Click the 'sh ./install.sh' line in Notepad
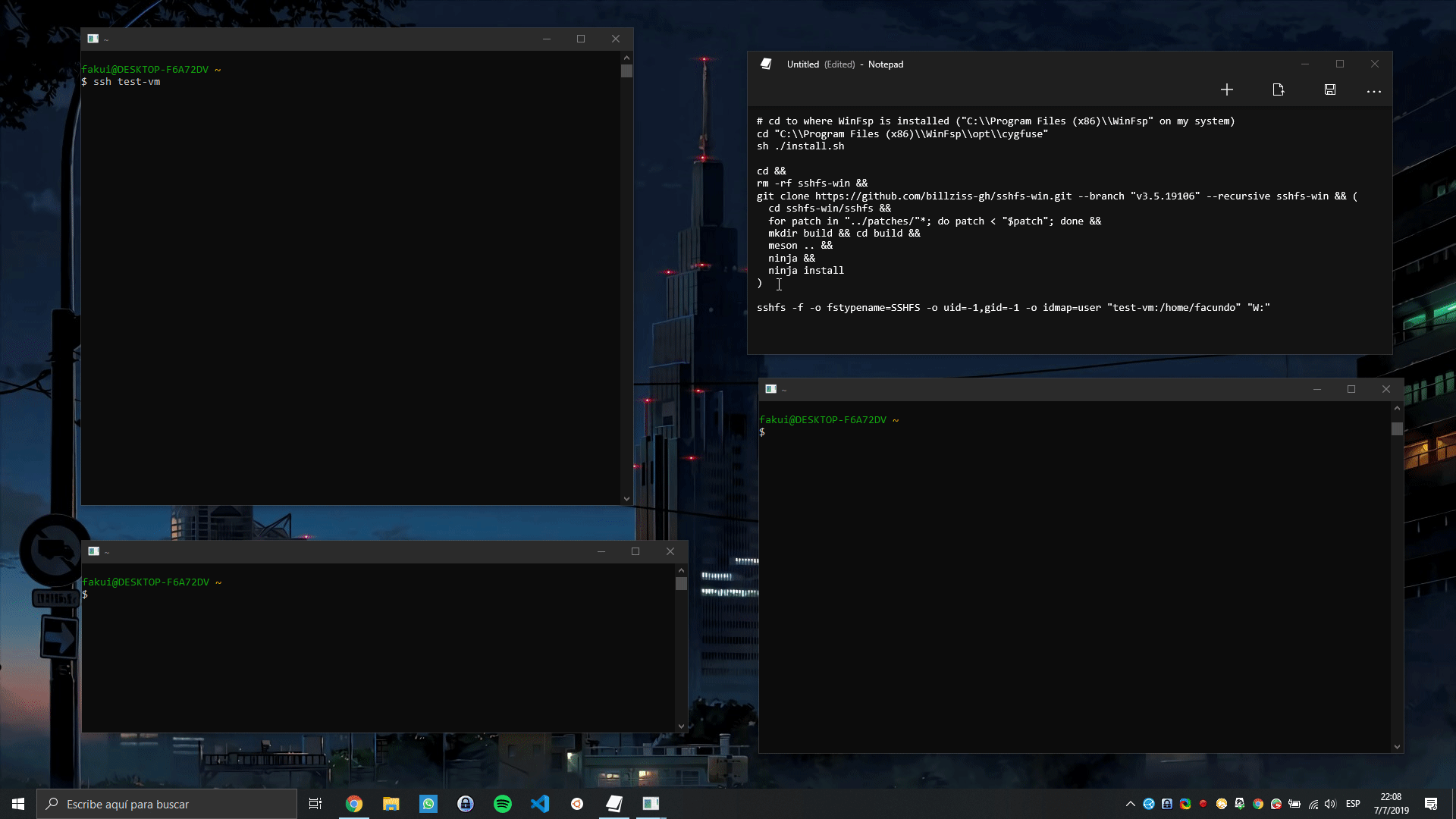This screenshot has height=819, width=1456. click(800, 146)
